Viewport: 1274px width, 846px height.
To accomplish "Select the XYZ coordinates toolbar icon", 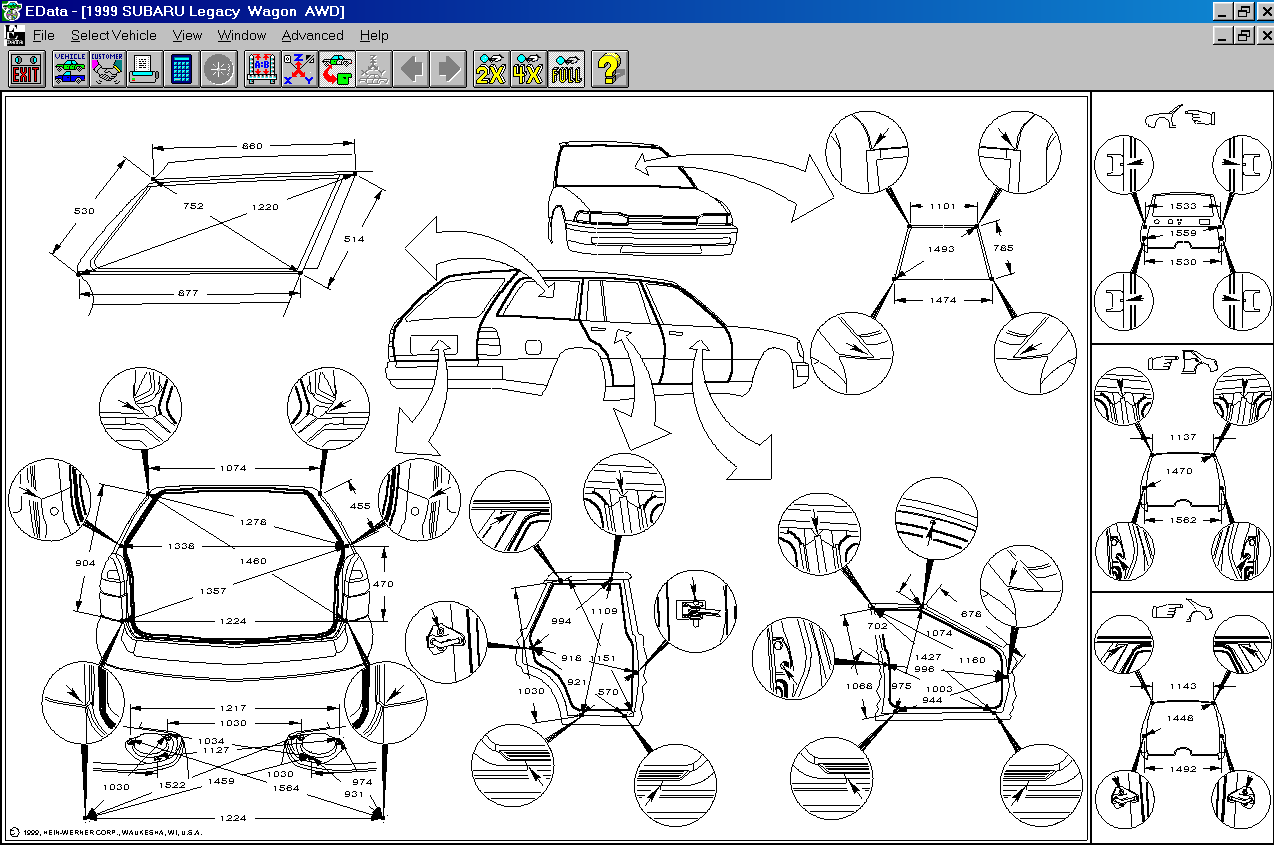I will tap(299, 69).
